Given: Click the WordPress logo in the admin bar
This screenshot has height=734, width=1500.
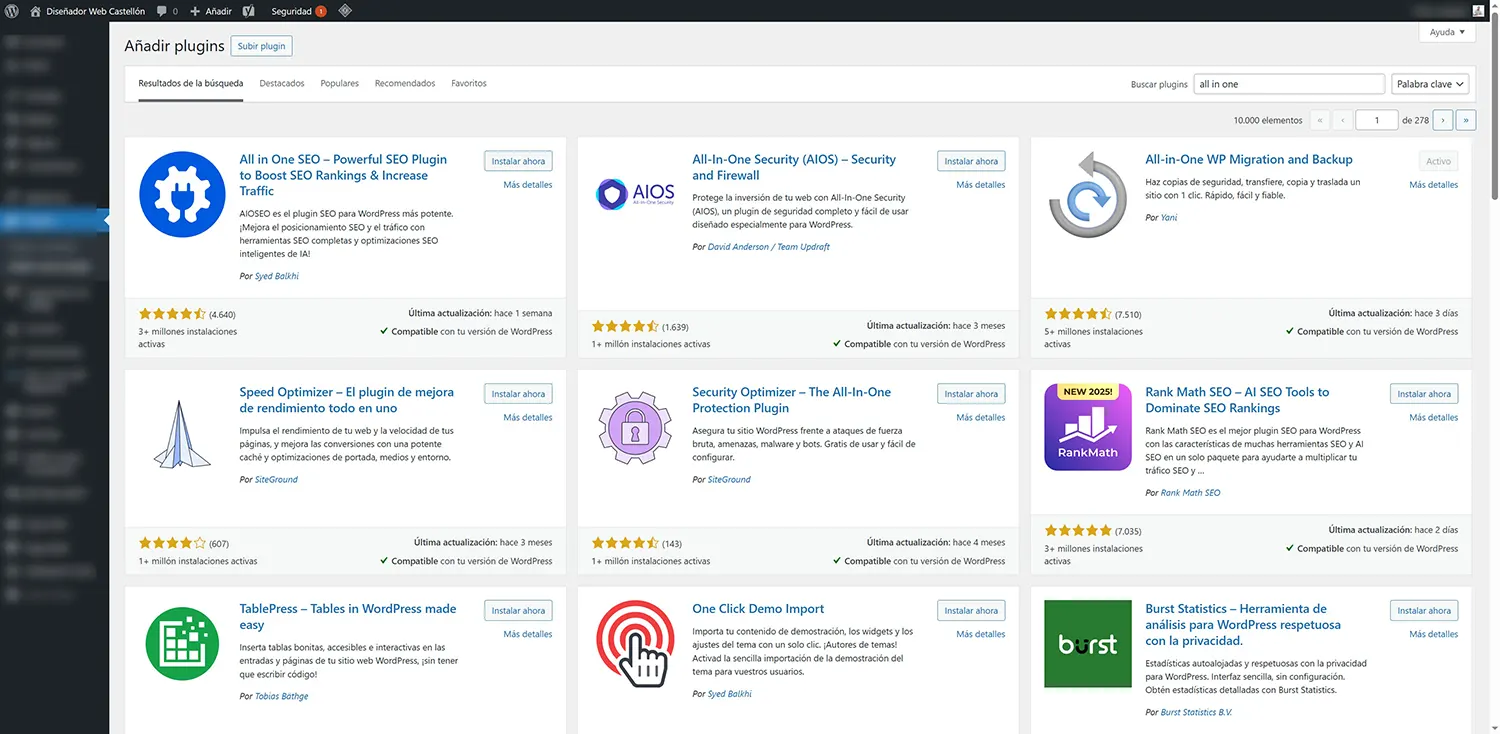Looking at the screenshot, I should (x=11, y=11).
